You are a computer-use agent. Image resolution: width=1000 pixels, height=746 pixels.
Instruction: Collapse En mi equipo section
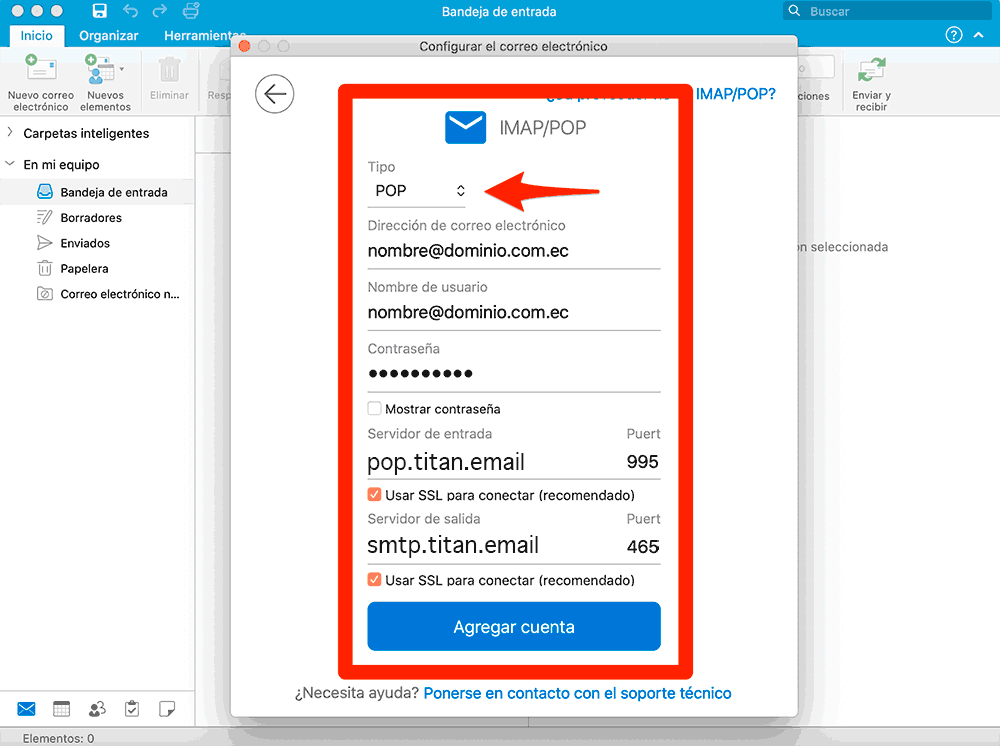click(x=10, y=164)
